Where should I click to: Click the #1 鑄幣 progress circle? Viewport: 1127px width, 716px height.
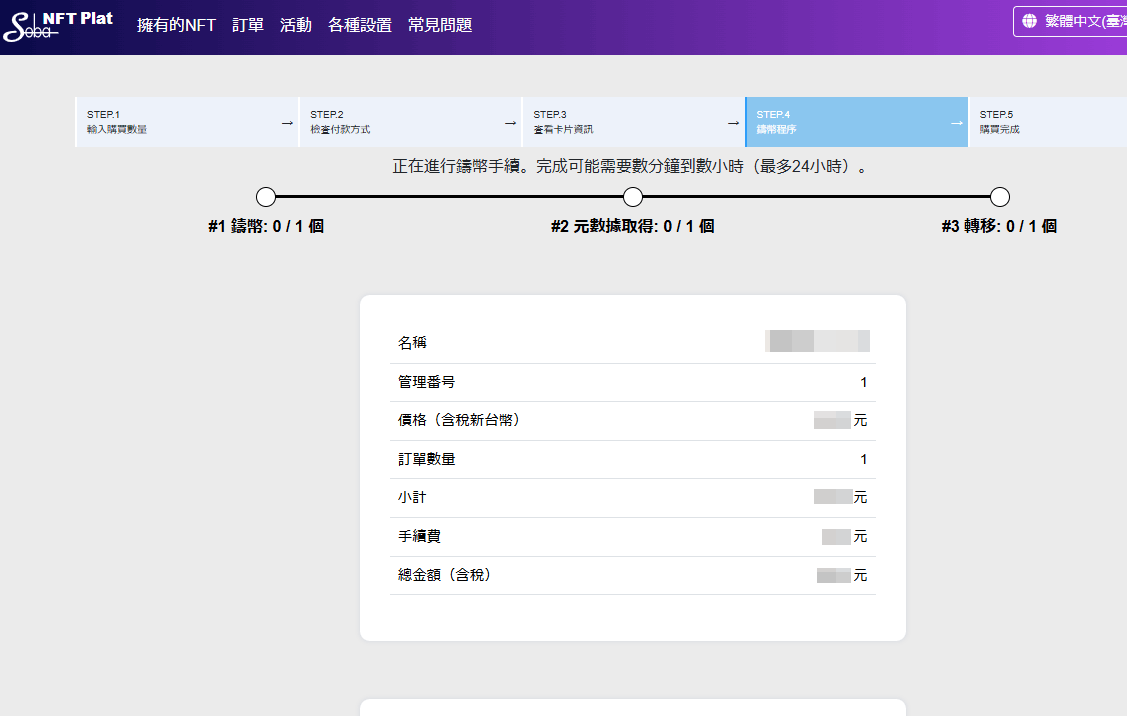point(266,197)
